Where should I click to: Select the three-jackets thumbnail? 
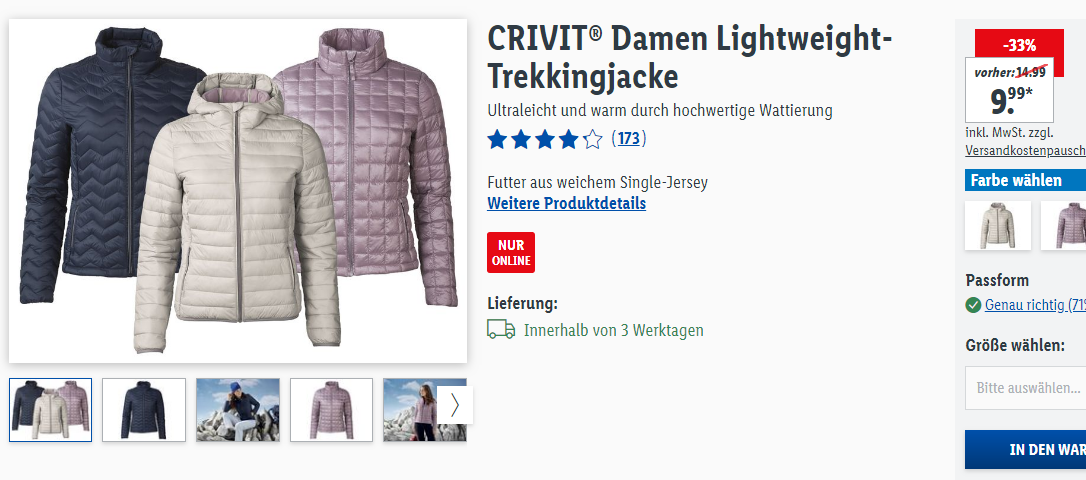click(x=51, y=410)
